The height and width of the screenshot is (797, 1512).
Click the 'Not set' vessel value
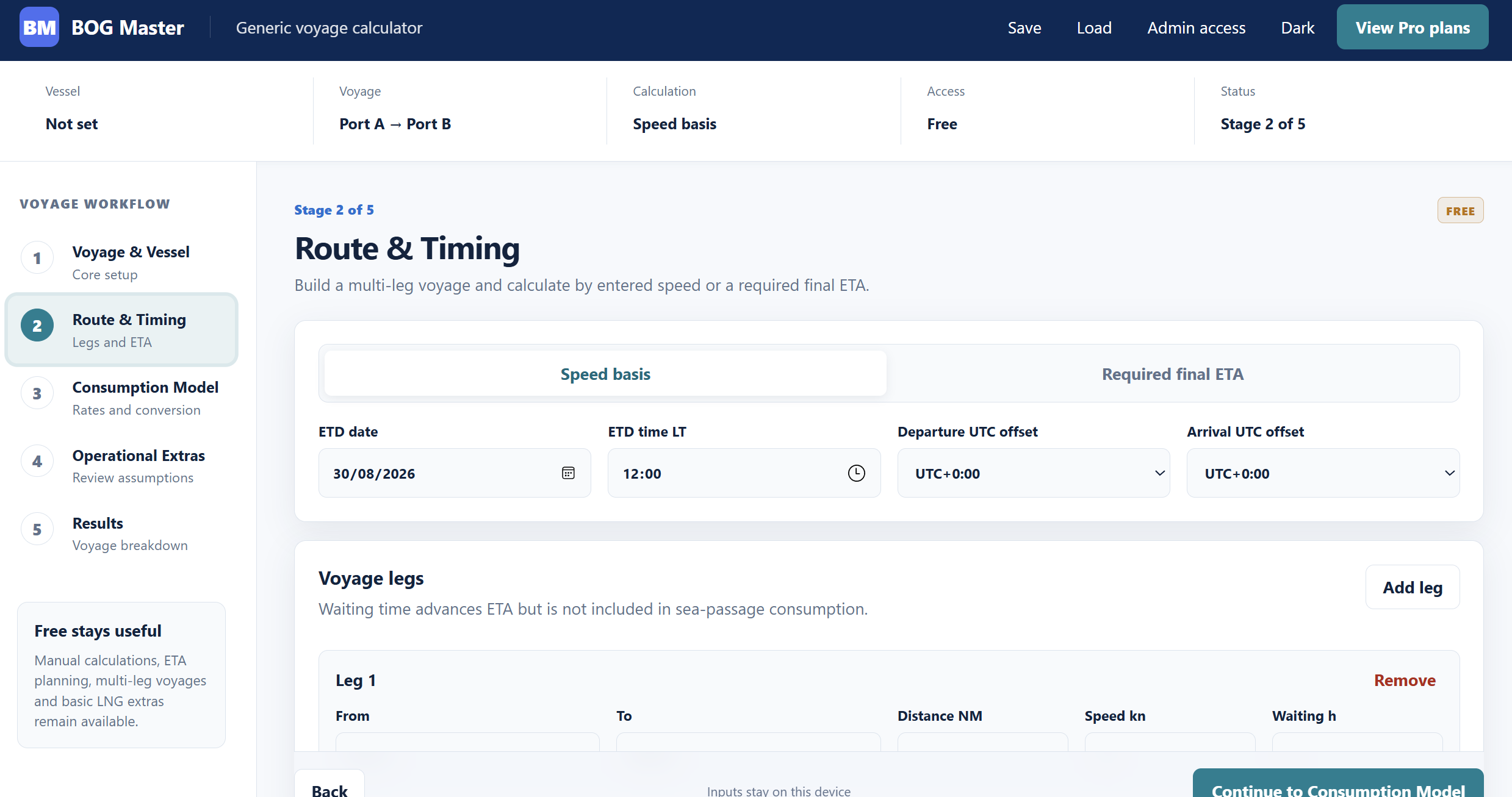[x=72, y=124]
